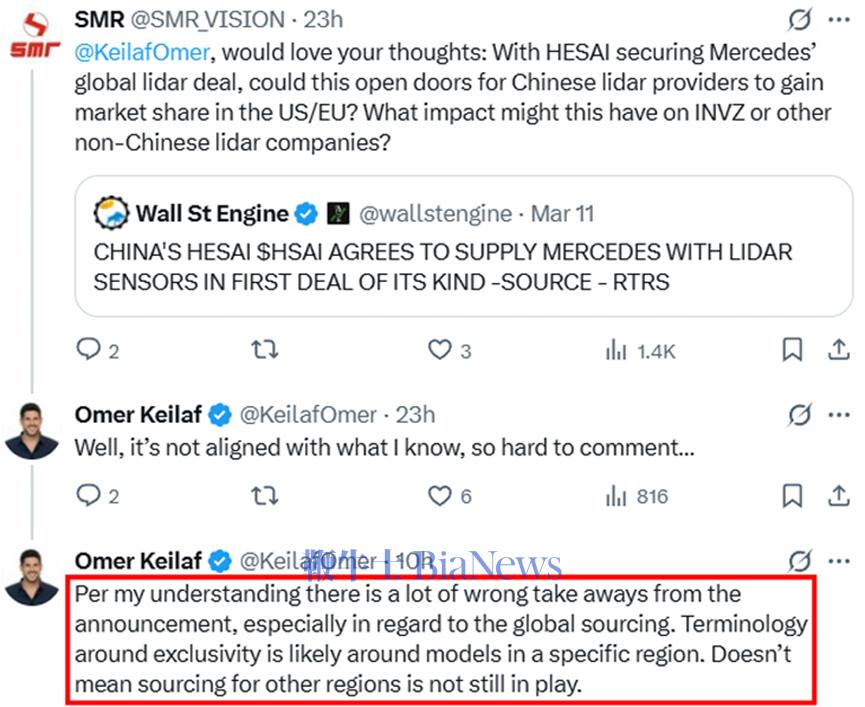Open quoted Wall St Engine tweet
This screenshot has width=865, height=707.
464,246
